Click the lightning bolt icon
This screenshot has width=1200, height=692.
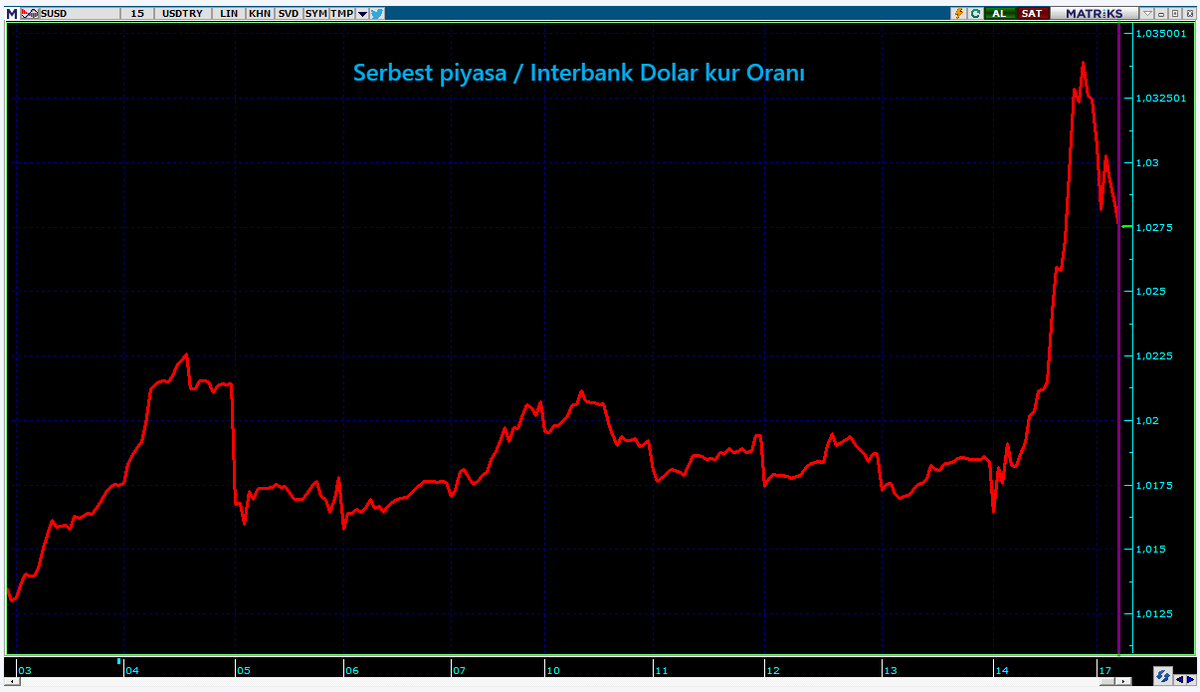(x=959, y=14)
